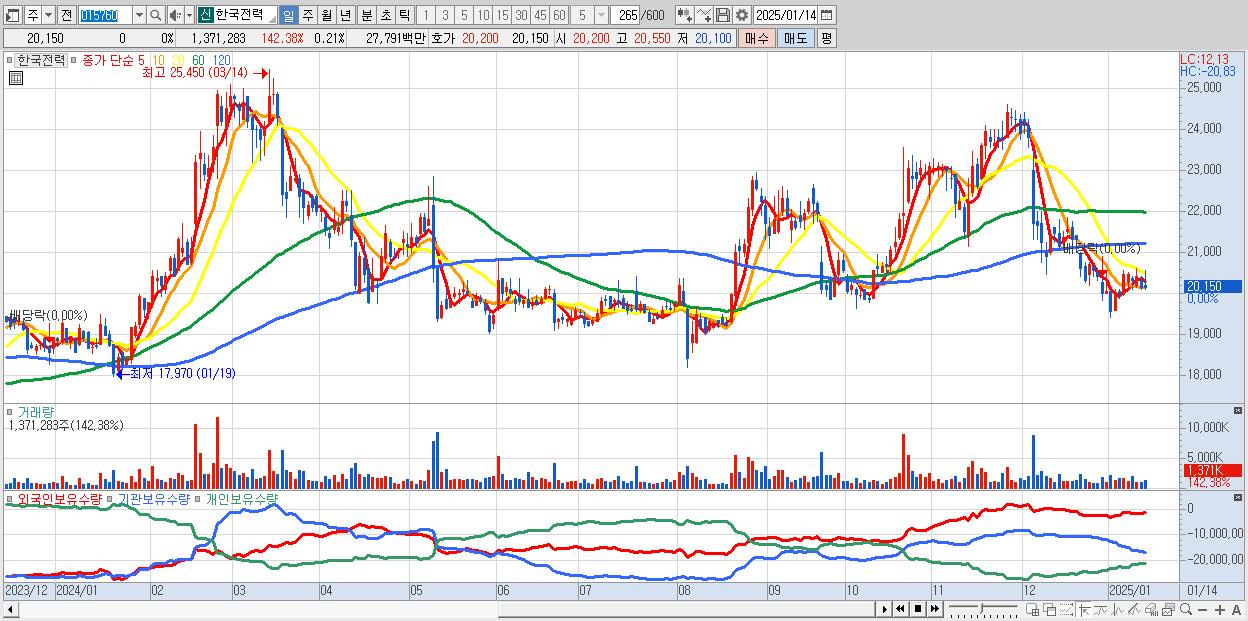Viewport: 1248px width, 621px height.
Task: Click the 'A' auto-scale icon
Action: pyautogui.click(x=1237, y=610)
